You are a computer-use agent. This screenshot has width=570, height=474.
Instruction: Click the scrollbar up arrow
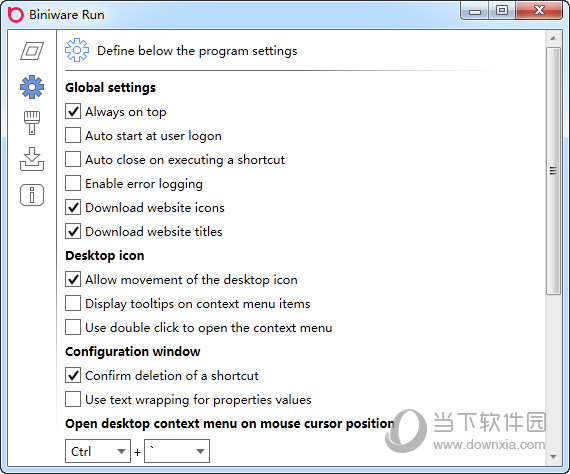coord(553,38)
